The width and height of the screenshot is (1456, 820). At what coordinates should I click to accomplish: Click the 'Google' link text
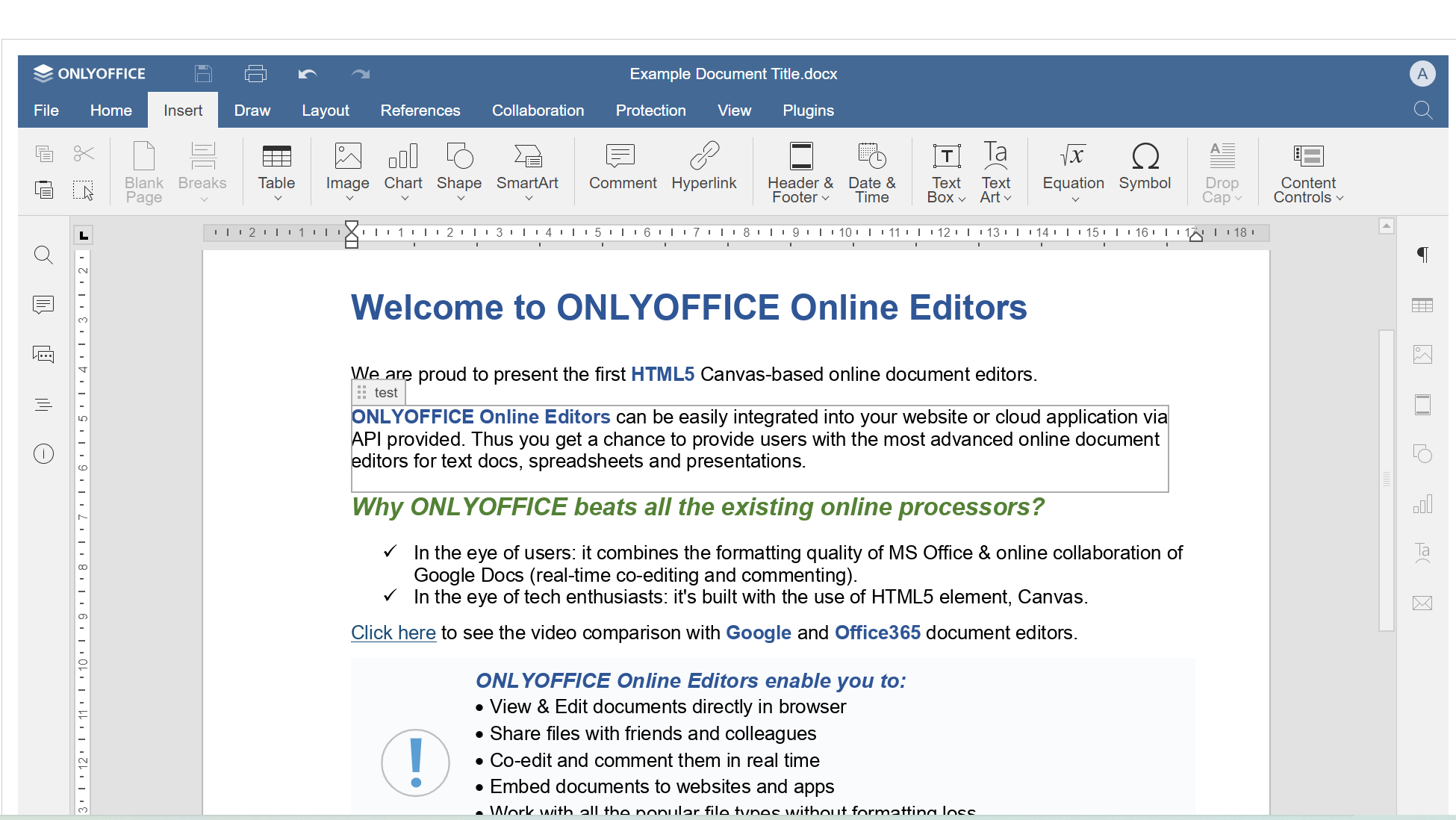[759, 633]
